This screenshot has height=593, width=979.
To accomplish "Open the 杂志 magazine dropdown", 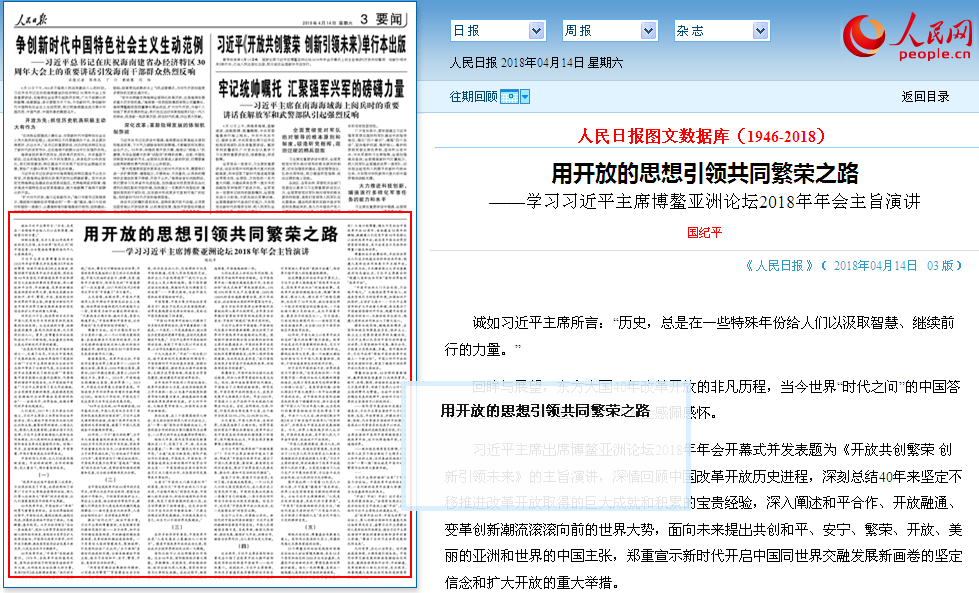I will (721, 31).
